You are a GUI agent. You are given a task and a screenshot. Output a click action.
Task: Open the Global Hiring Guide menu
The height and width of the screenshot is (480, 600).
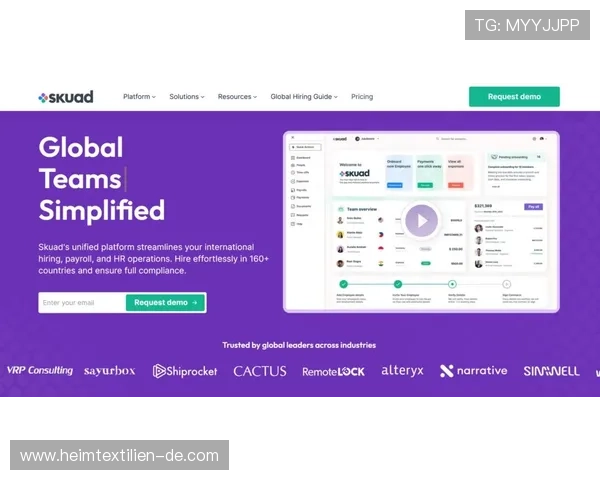(x=303, y=97)
